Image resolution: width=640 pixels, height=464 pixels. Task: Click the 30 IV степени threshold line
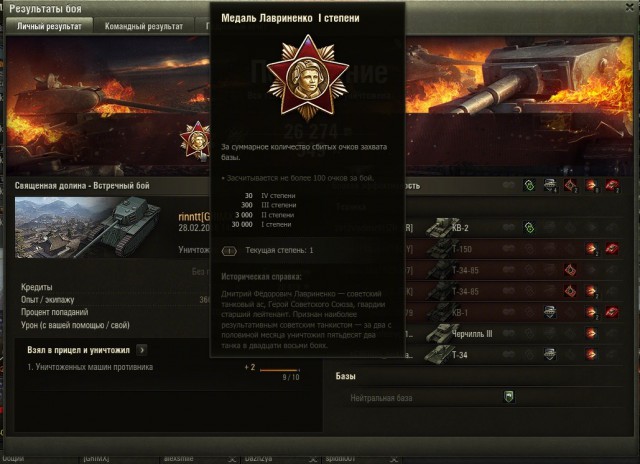tap(270, 195)
